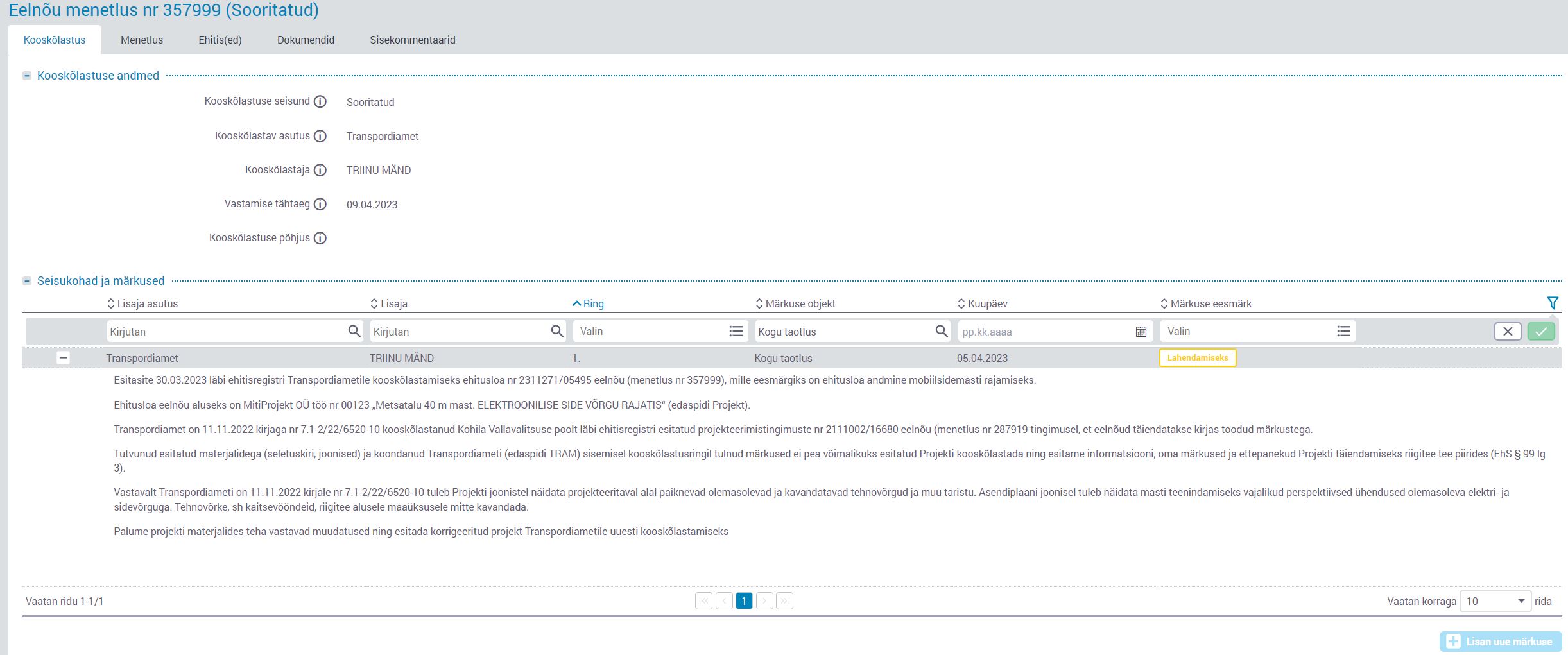
Task: Collapse the Transpordiamet remark row
Action: (x=63, y=358)
